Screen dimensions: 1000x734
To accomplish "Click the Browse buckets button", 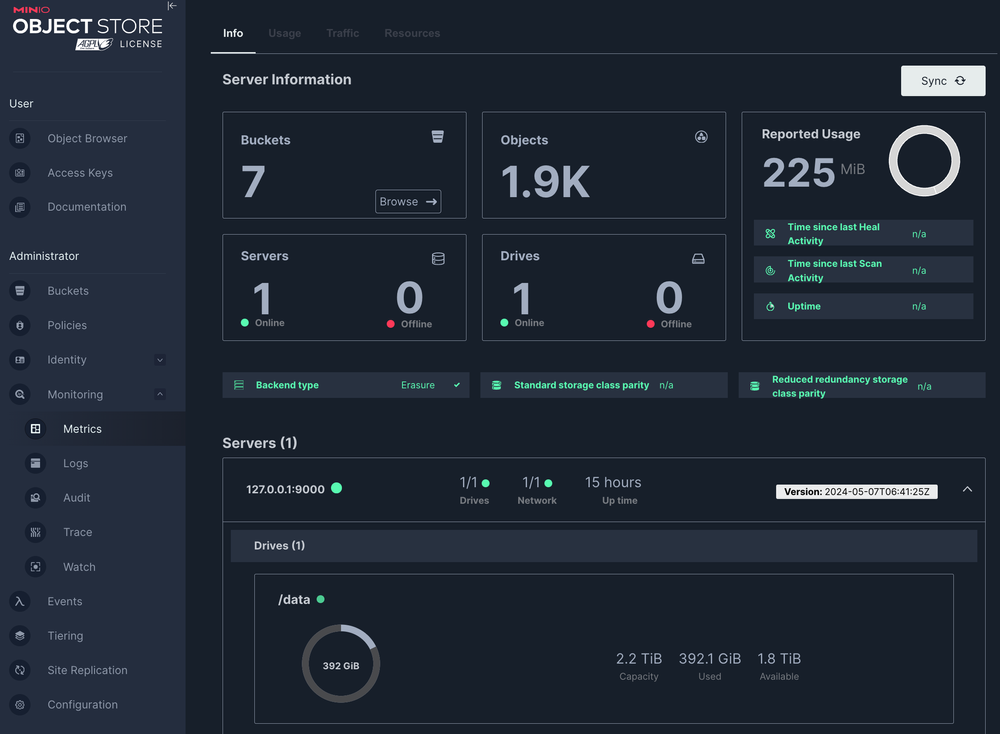I will [408, 201].
